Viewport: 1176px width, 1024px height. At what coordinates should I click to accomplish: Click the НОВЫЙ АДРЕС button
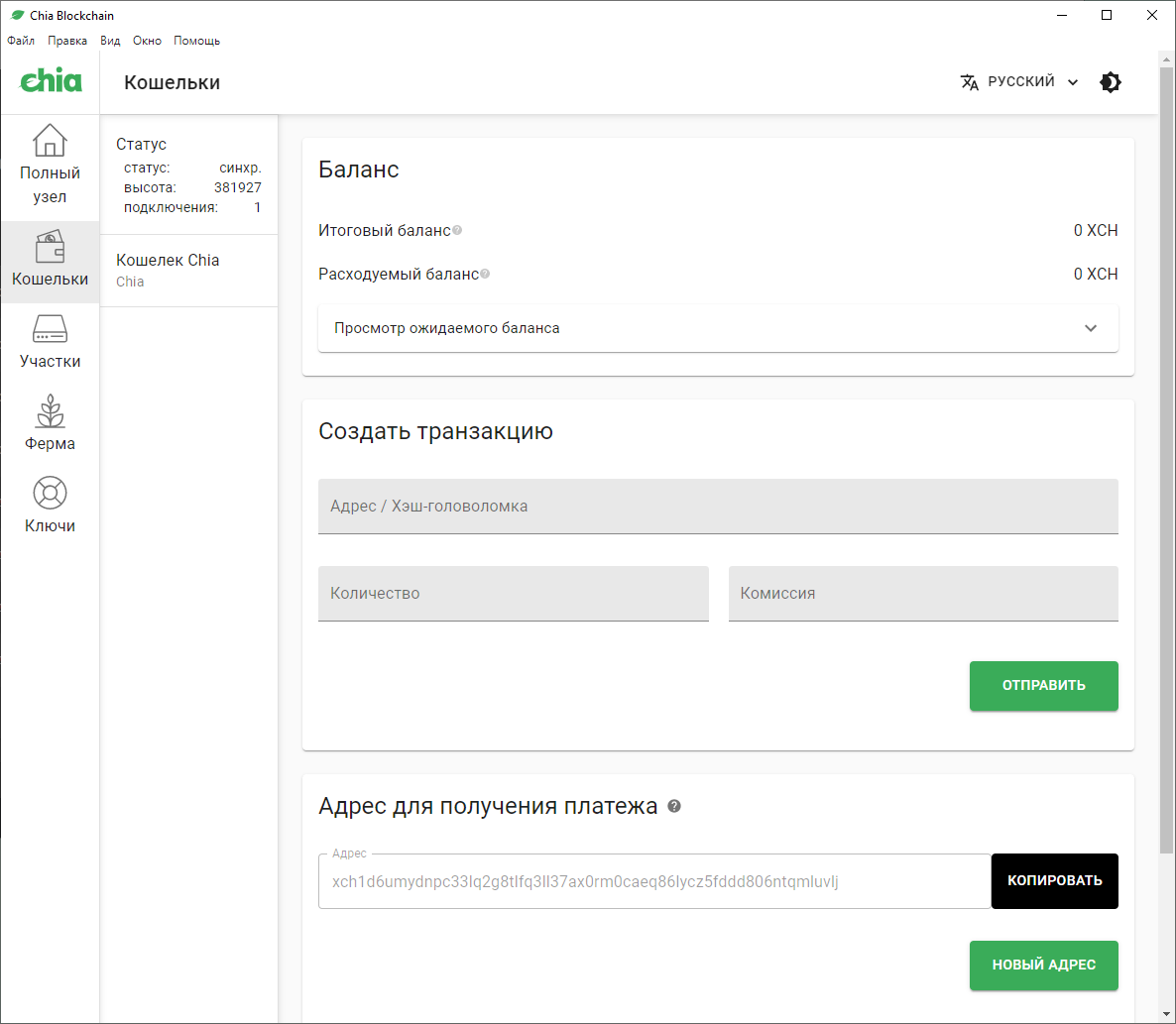pos(1043,965)
